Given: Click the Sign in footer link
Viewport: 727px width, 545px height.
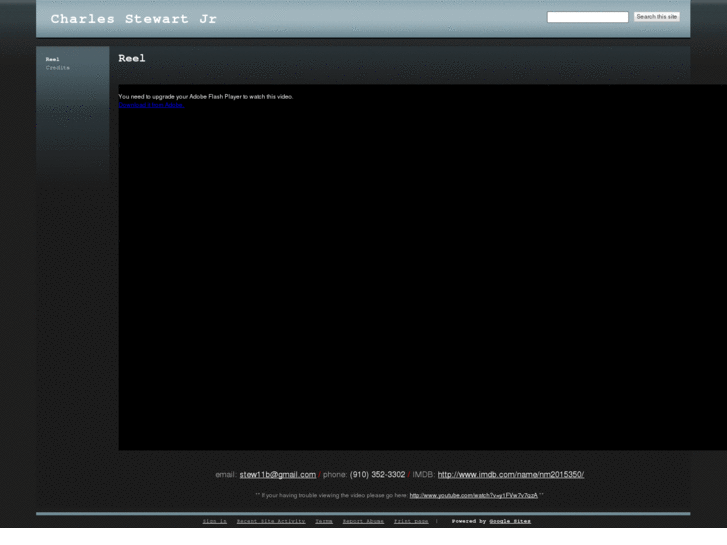Looking at the screenshot, I should pyautogui.click(x=215, y=521).
